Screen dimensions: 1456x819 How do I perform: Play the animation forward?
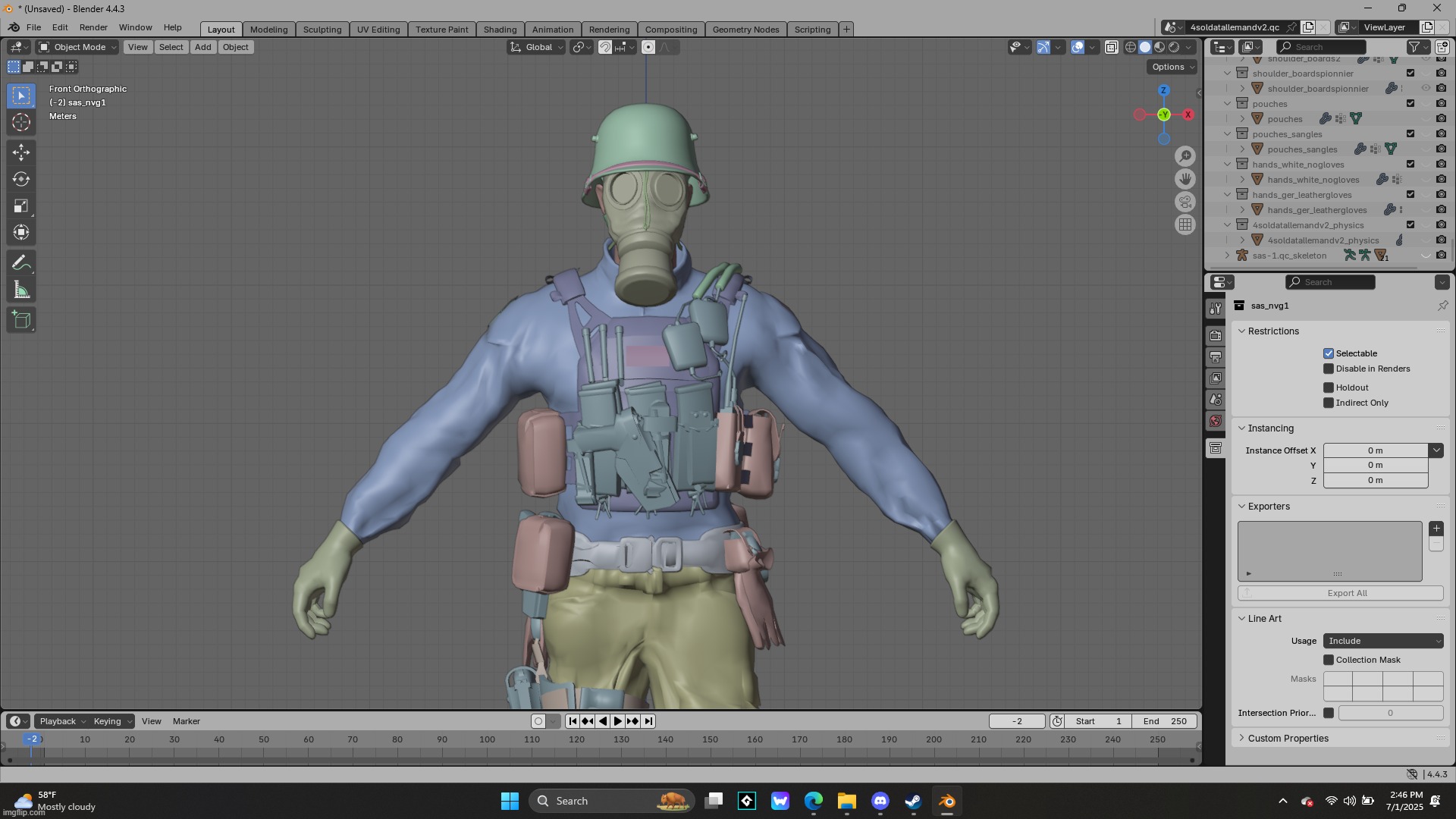(618, 721)
